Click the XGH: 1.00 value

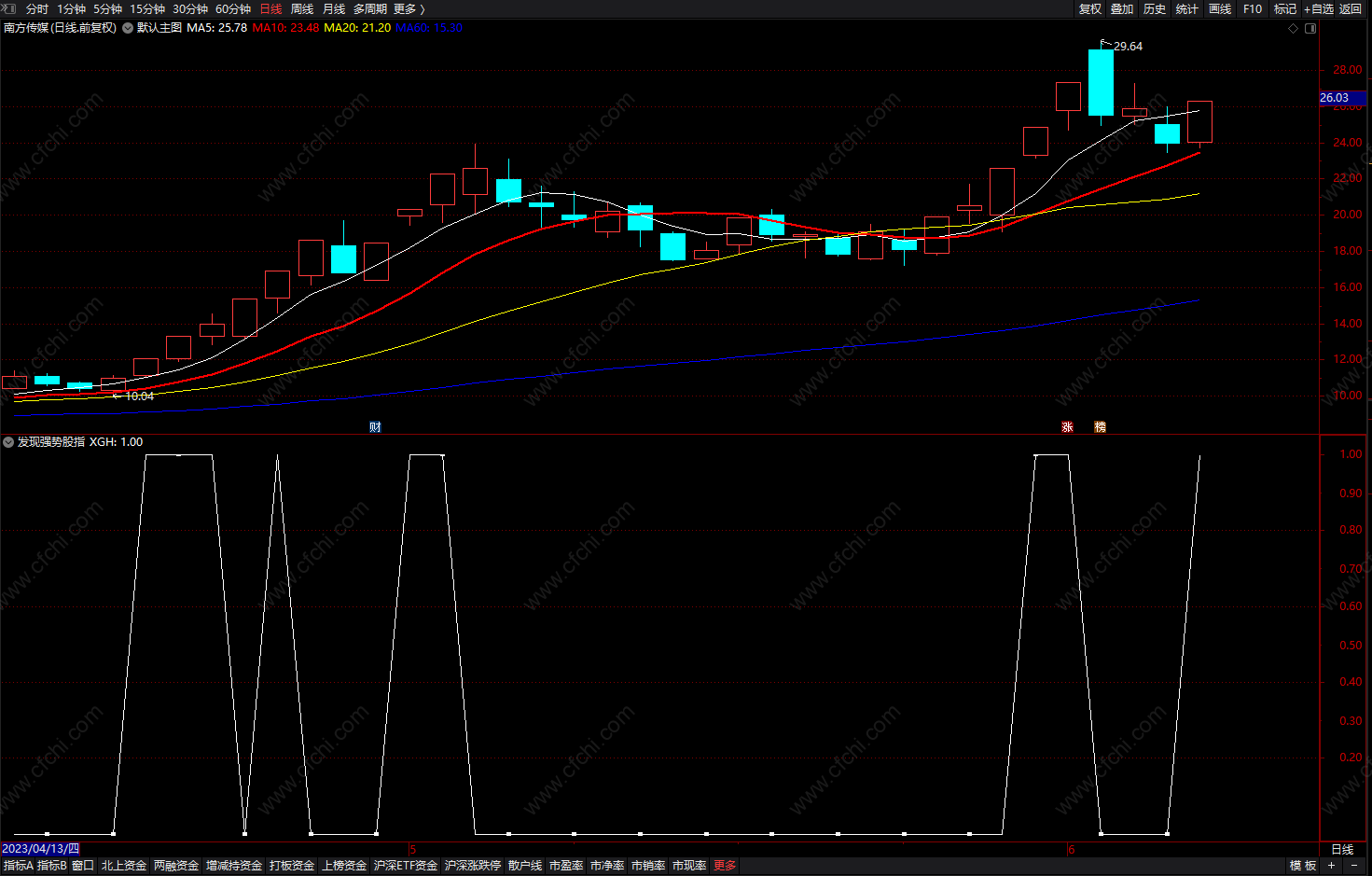[x=116, y=442]
